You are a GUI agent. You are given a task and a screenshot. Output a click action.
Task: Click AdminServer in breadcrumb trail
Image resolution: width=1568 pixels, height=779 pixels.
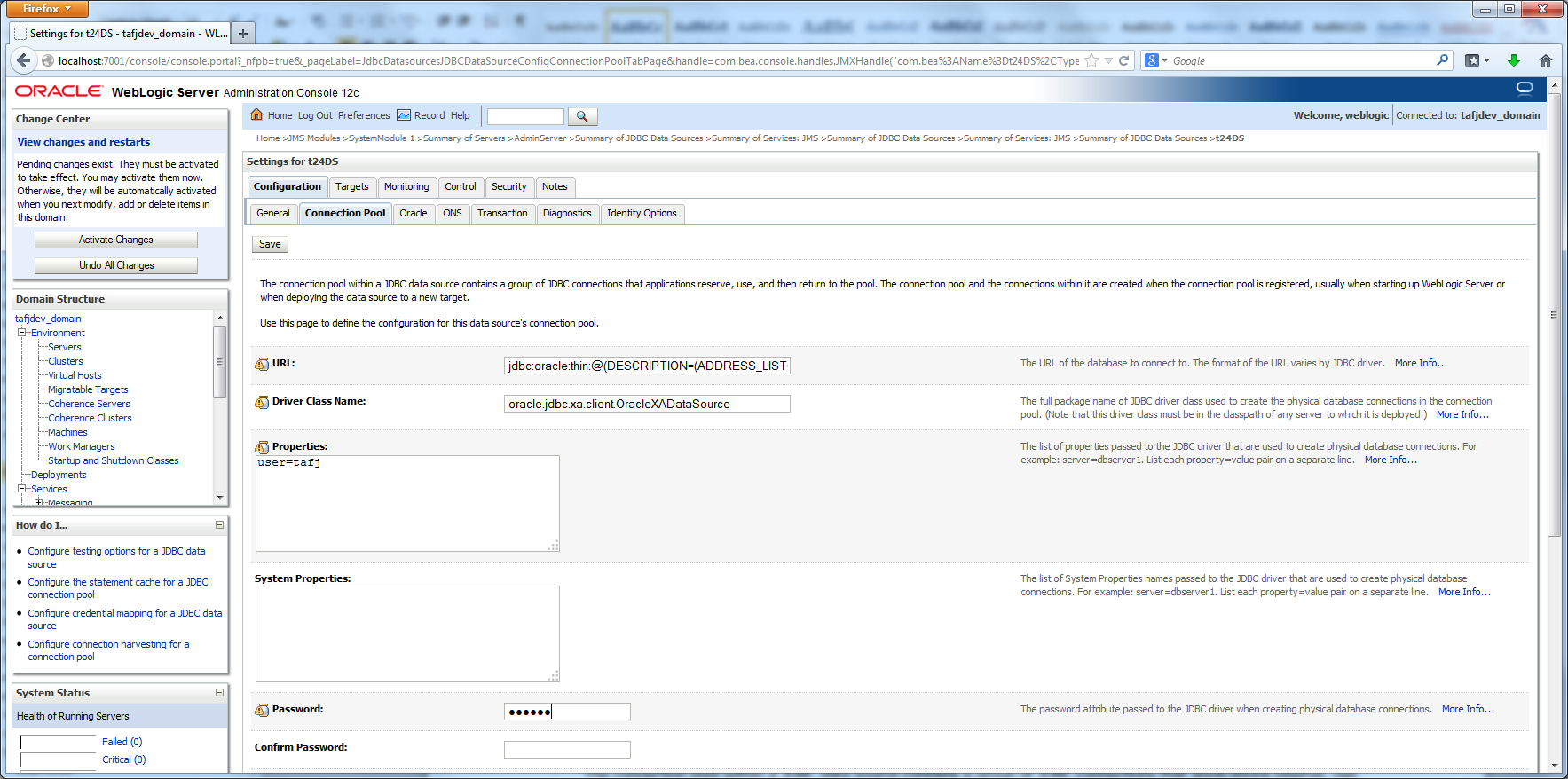point(540,138)
